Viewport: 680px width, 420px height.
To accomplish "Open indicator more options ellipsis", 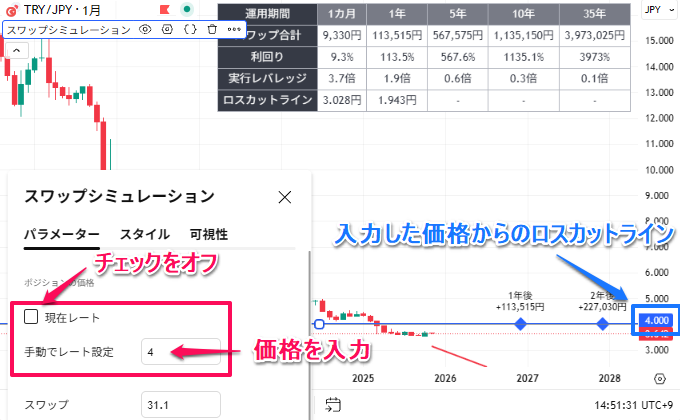I will point(234,30).
